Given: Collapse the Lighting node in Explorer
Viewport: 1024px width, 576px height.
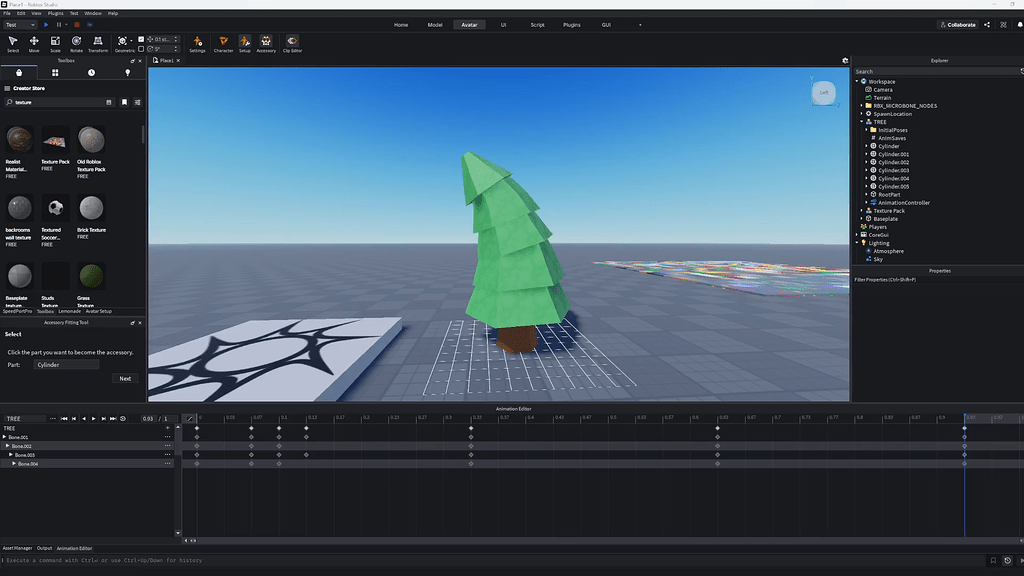Looking at the screenshot, I should 857,243.
